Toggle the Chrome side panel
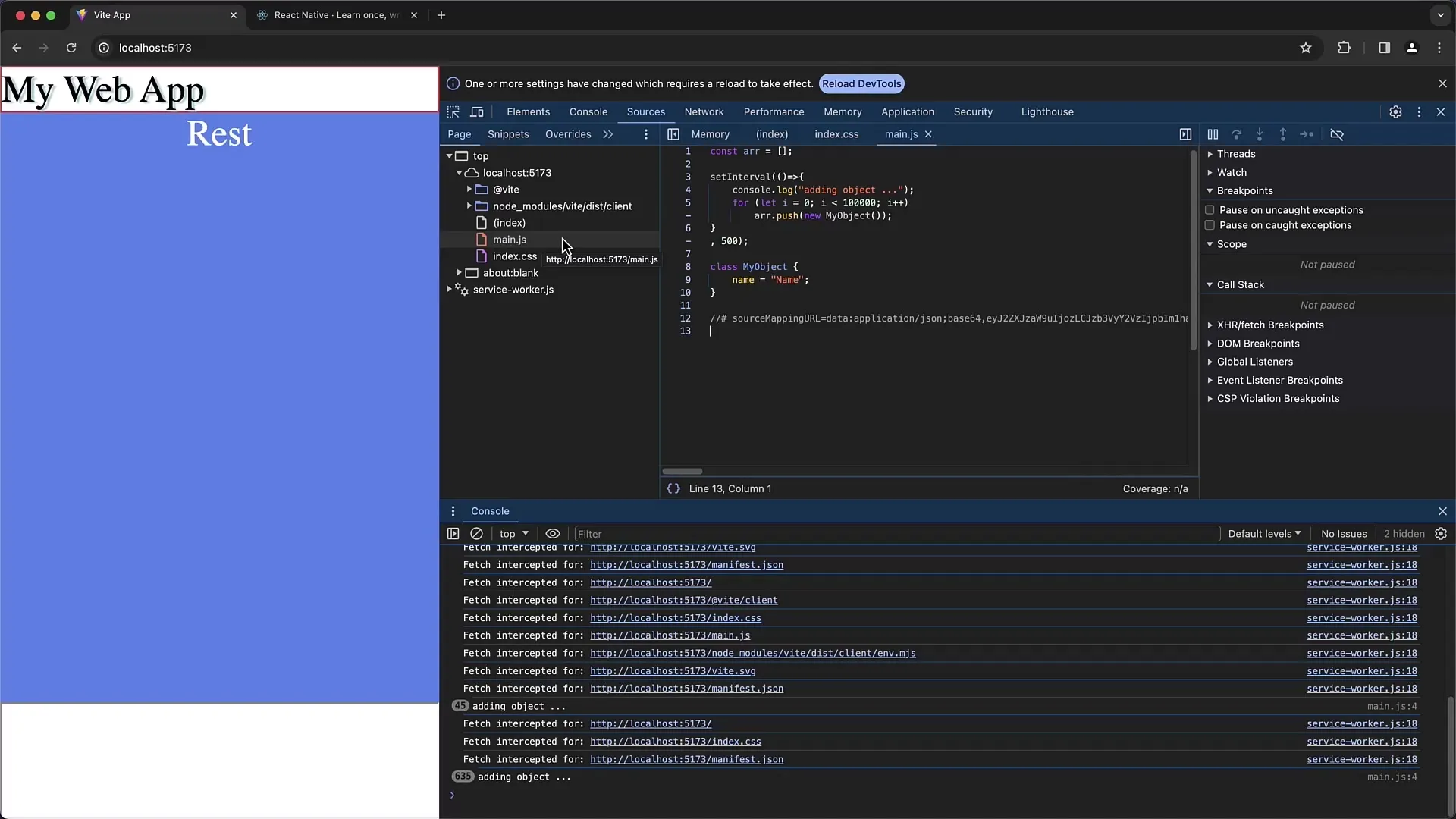The width and height of the screenshot is (1456, 819). 1384,48
